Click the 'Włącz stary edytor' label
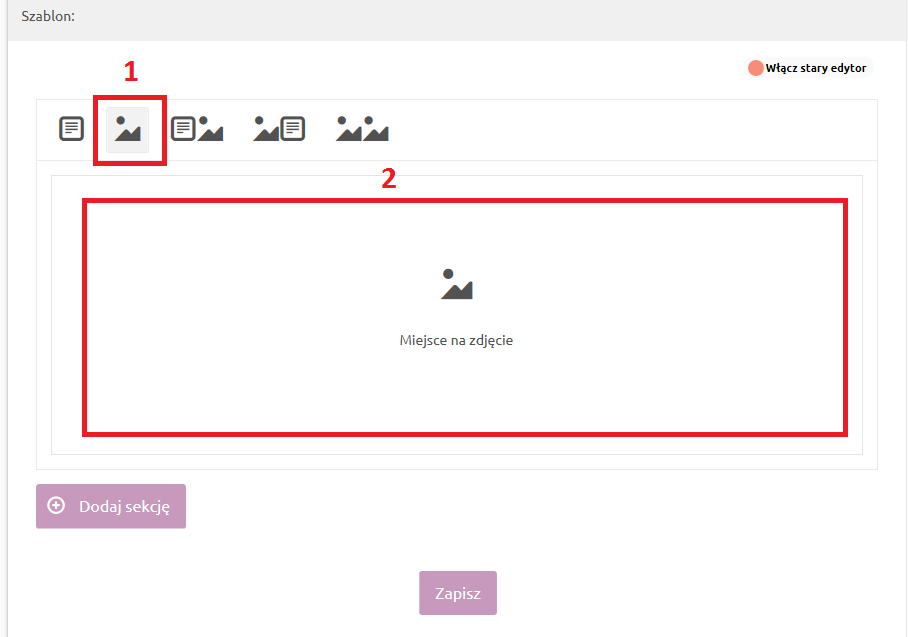Screen dimensions: 908x637 tap(815, 68)
